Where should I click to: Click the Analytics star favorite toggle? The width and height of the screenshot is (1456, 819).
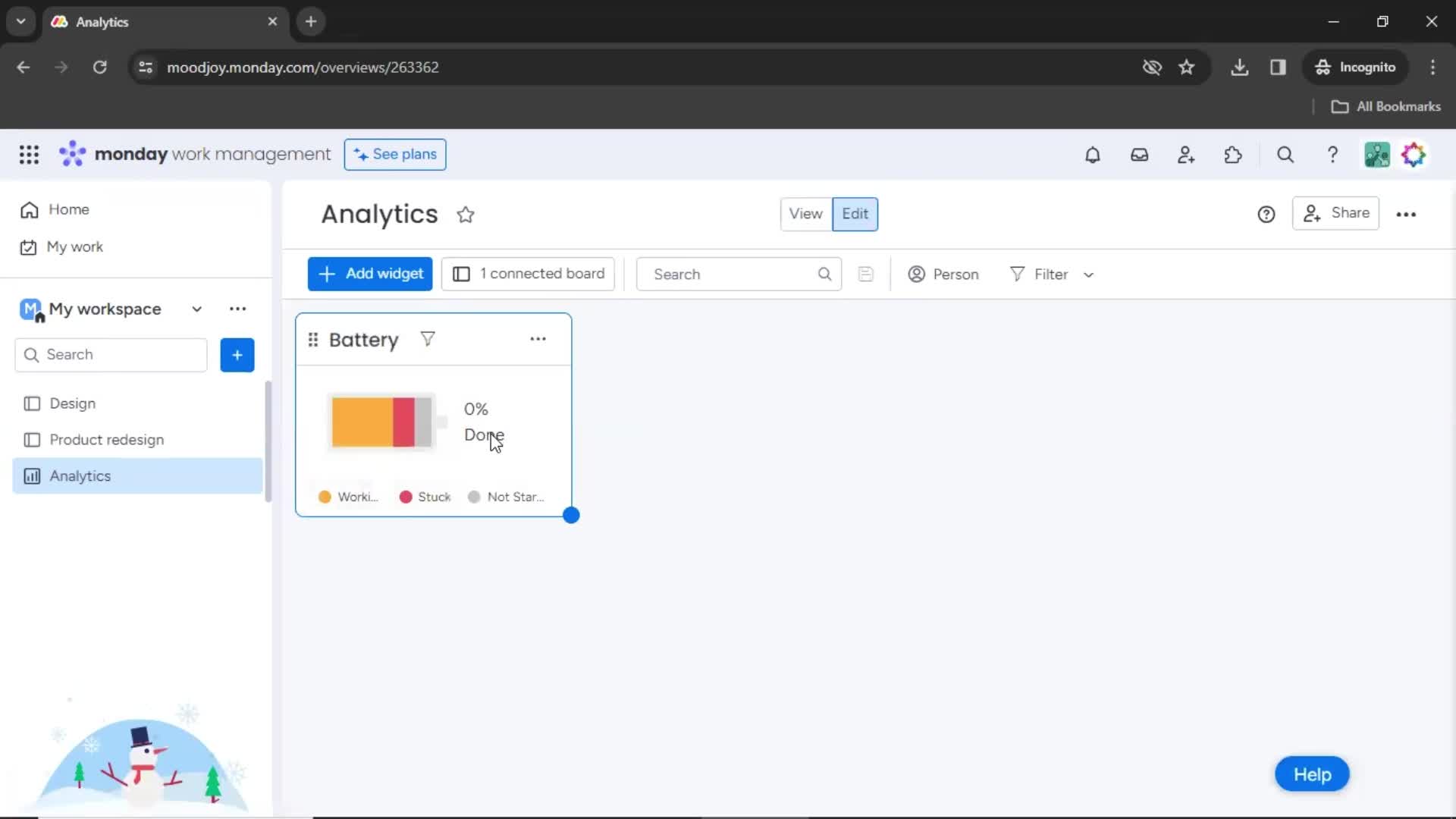click(465, 214)
